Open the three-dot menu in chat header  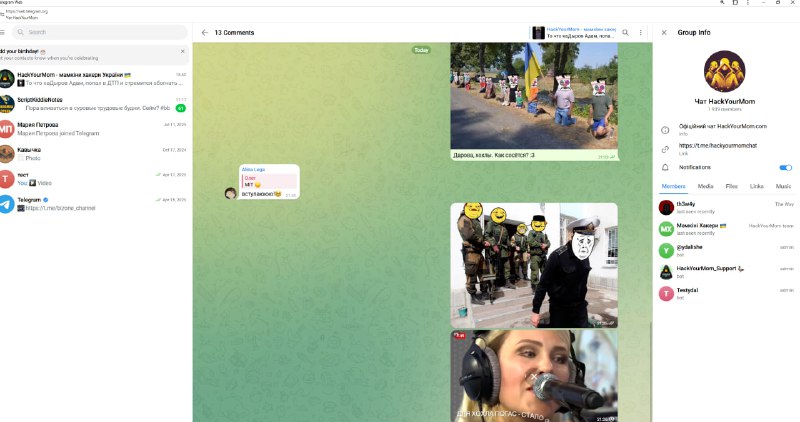tap(641, 33)
